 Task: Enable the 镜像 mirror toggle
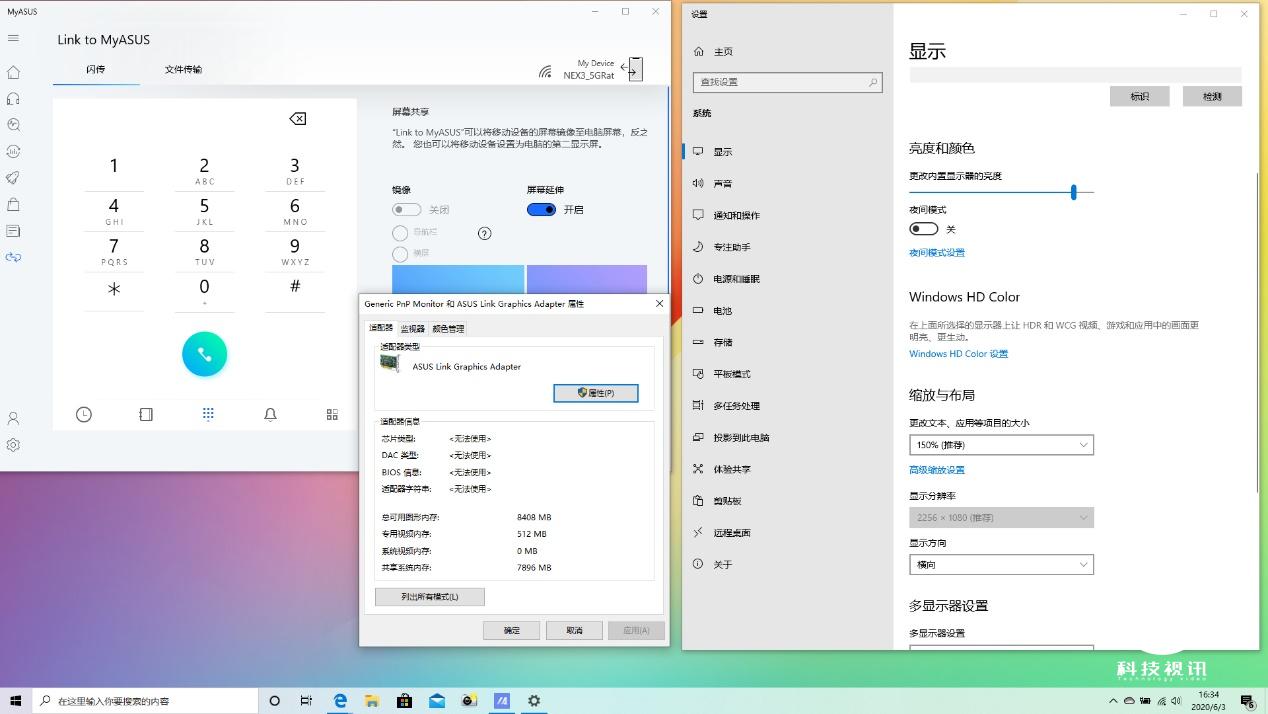[407, 210]
